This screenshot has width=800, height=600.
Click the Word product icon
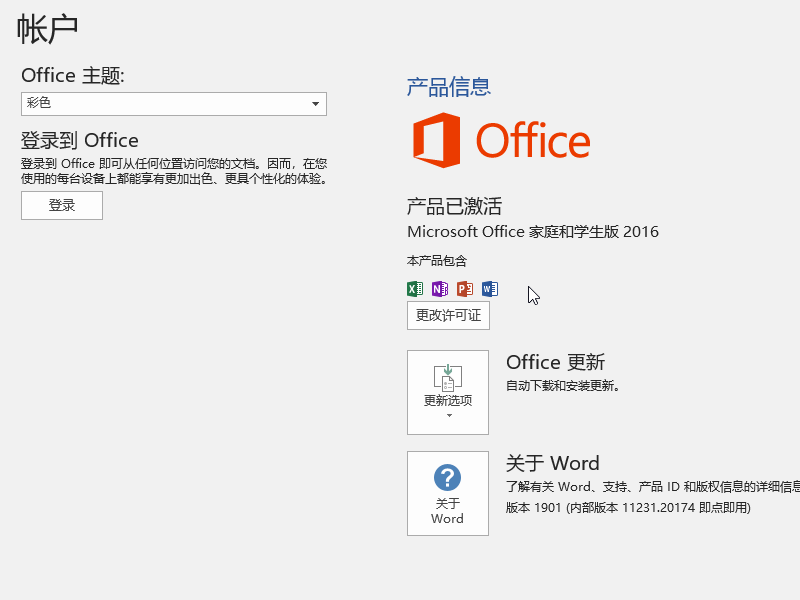pos(489,289)
